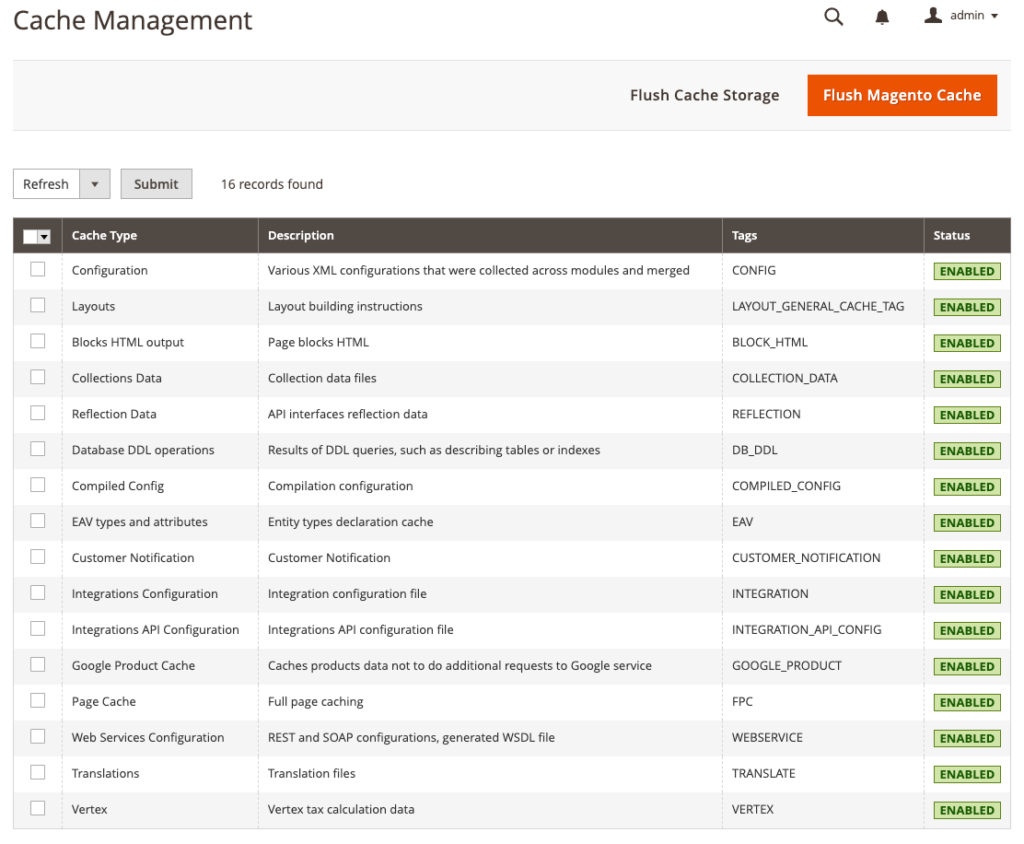The width and height of the screenshot is (1024, 844).
Task: Open the notifications bell icon
Action: (x=881, y=16)
